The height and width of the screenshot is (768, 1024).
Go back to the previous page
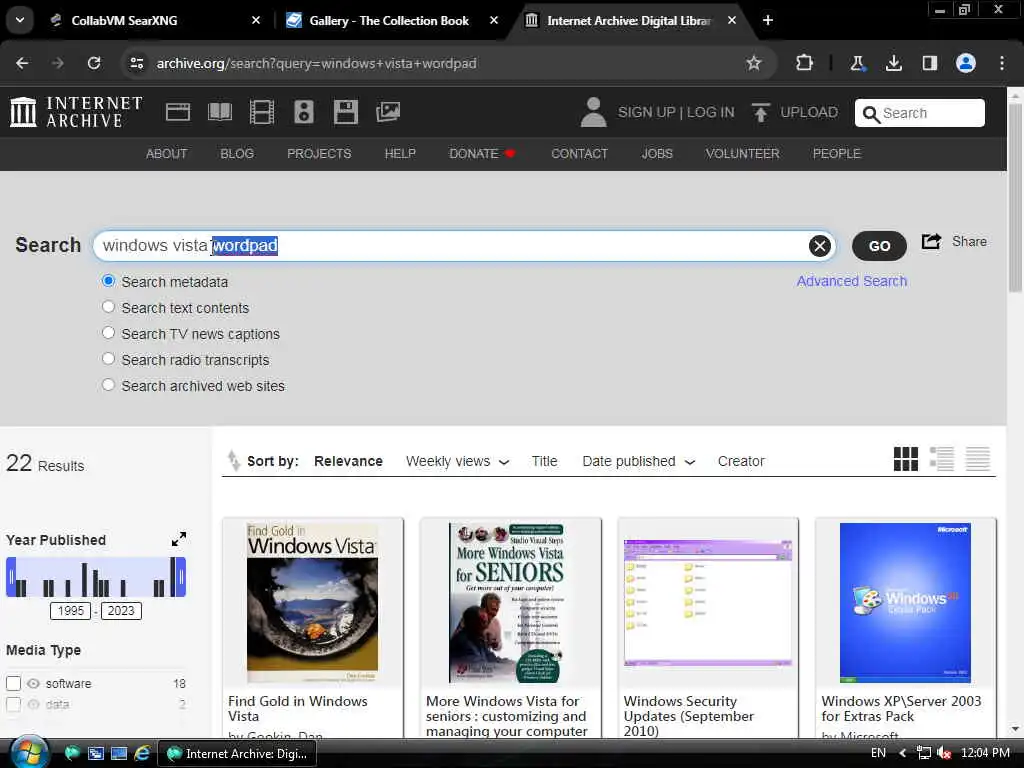click(22, 63)
